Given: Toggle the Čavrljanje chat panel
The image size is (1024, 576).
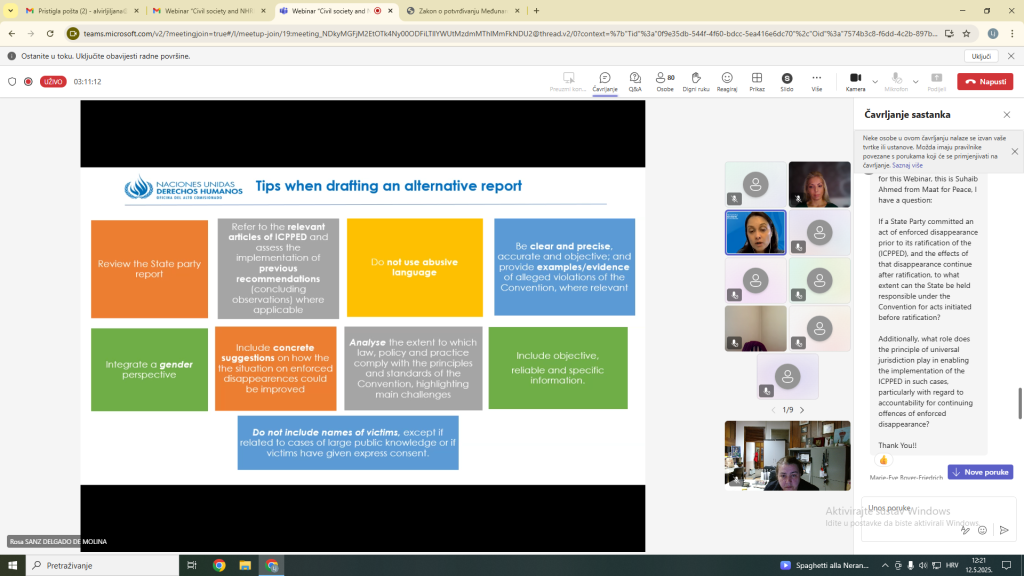Looking at the screenshot, I should point(604,80).
